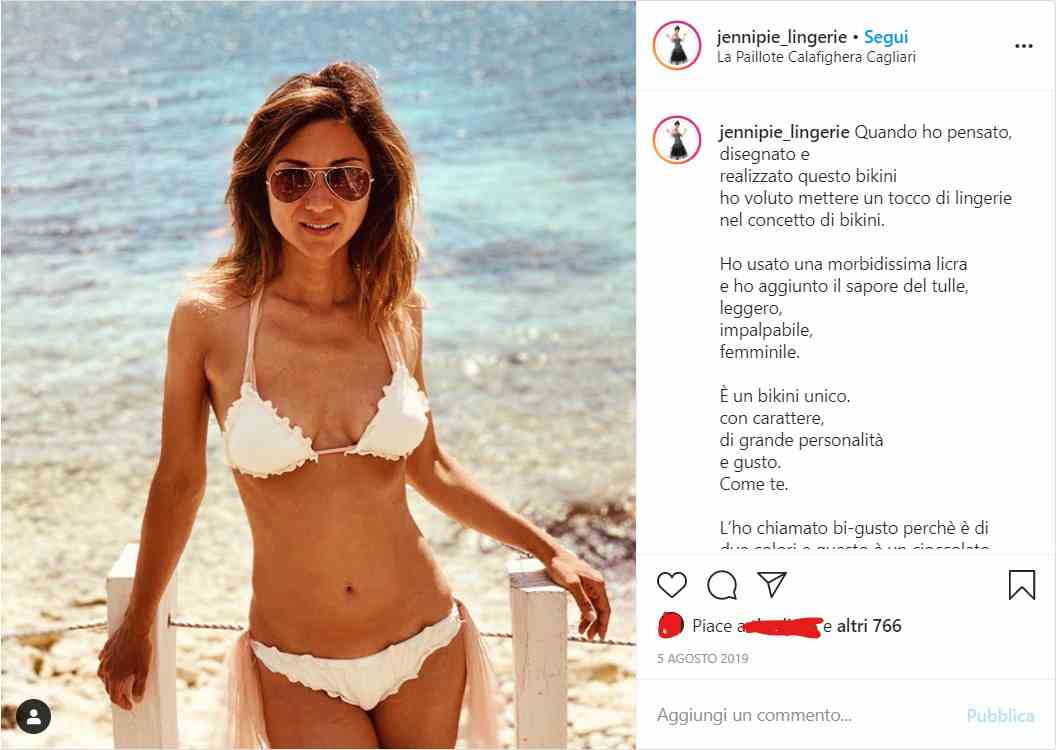
Task: Follow the account with Segui
Action: pos(886,37)
